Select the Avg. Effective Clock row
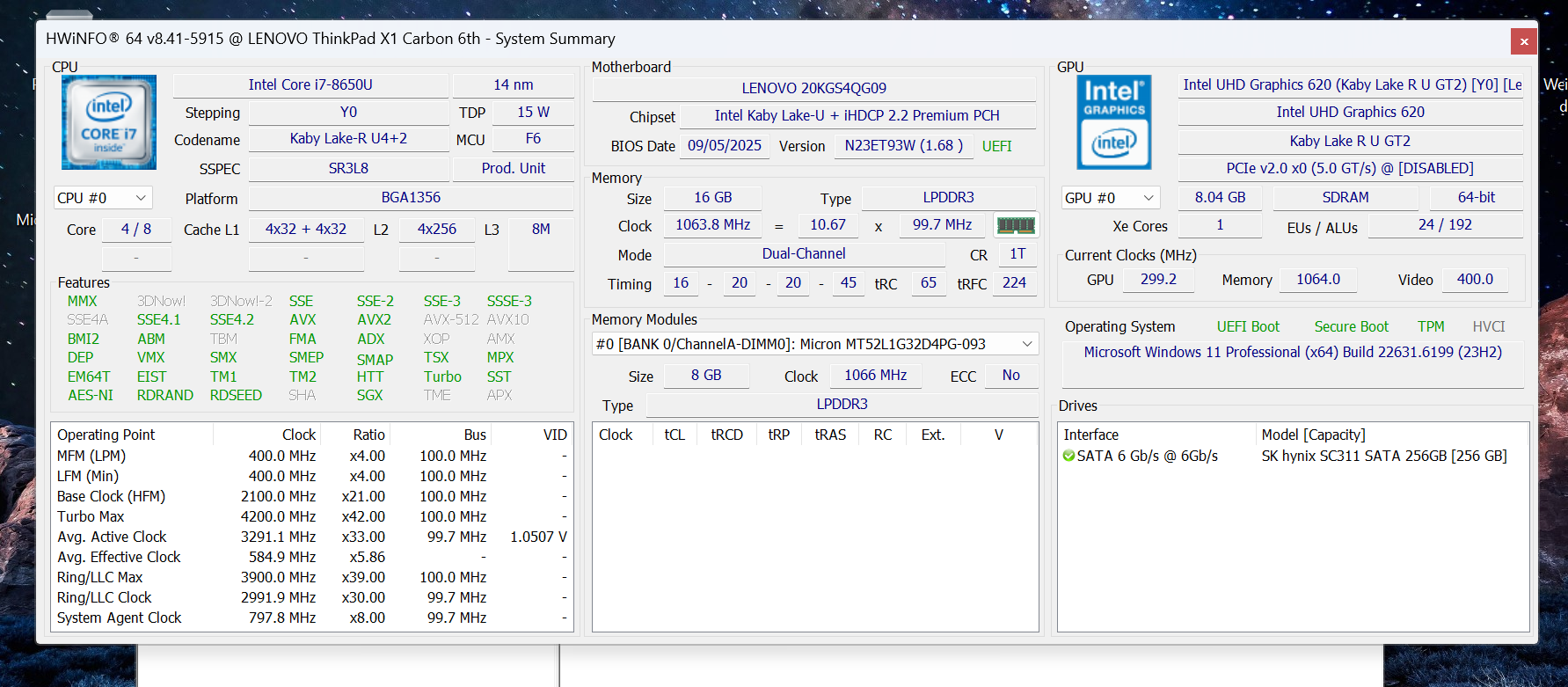 point(312,557)
